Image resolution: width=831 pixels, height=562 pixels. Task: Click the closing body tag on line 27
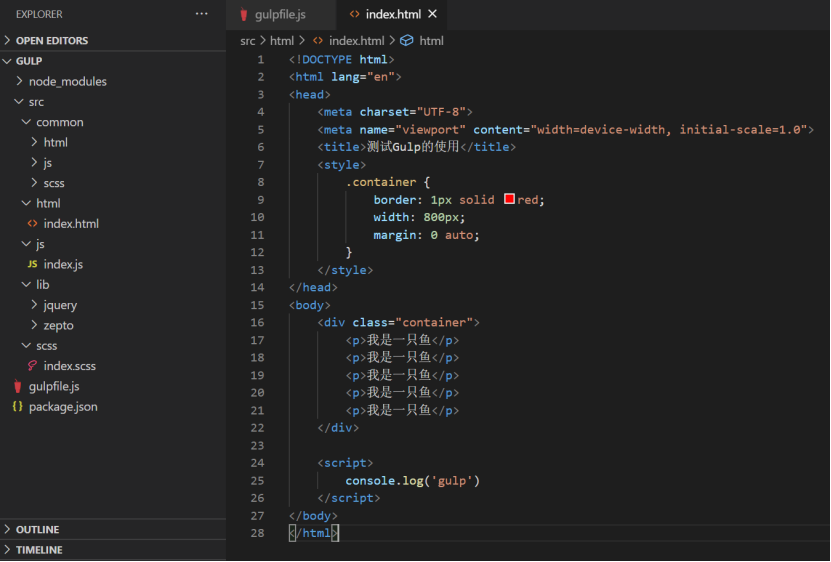click(x=313, y=516)
